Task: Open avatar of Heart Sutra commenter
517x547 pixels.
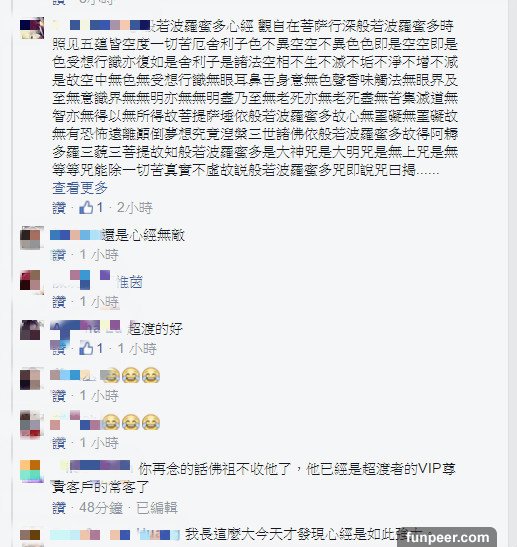Action: tap(32, 27)
